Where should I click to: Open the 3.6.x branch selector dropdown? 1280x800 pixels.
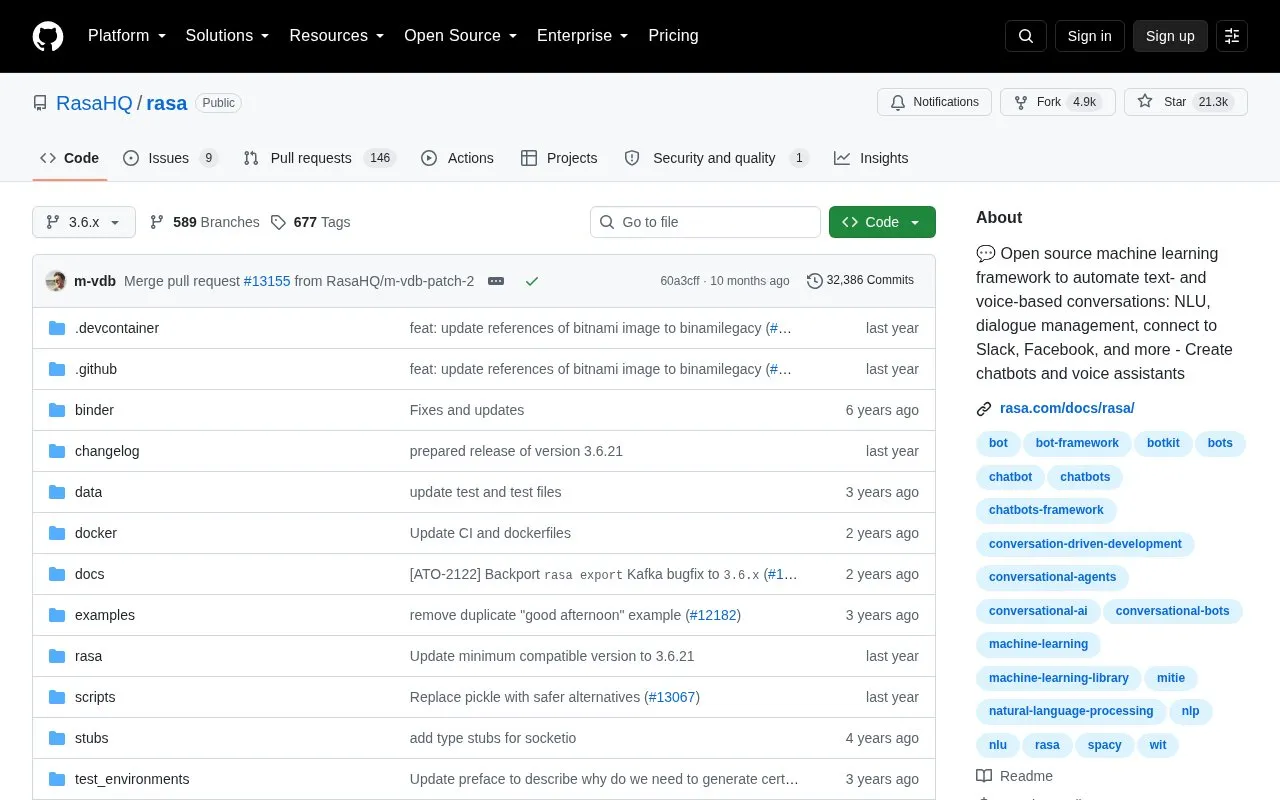click(84, 222)
